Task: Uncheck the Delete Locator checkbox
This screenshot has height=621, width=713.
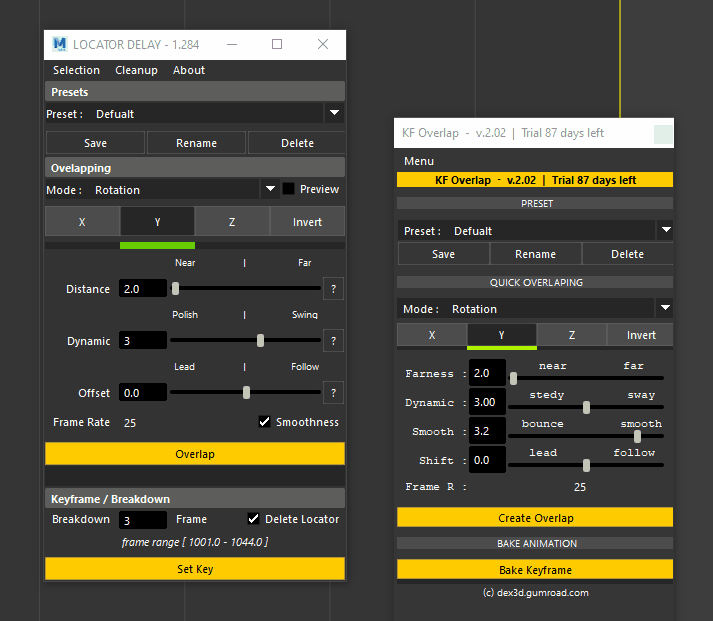Action: pos(253,519)
